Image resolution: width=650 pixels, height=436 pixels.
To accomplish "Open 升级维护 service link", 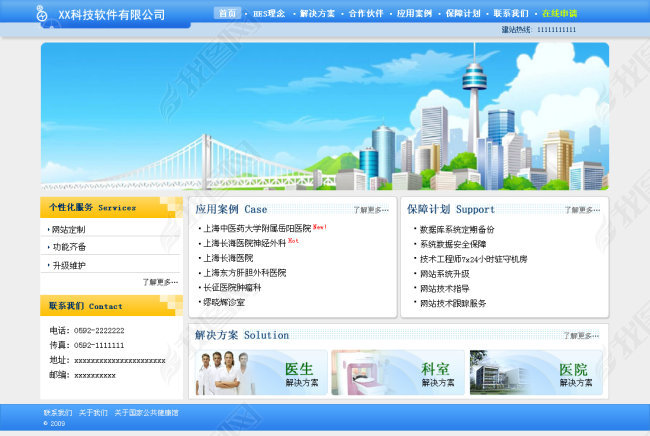I will pos(69,265).
